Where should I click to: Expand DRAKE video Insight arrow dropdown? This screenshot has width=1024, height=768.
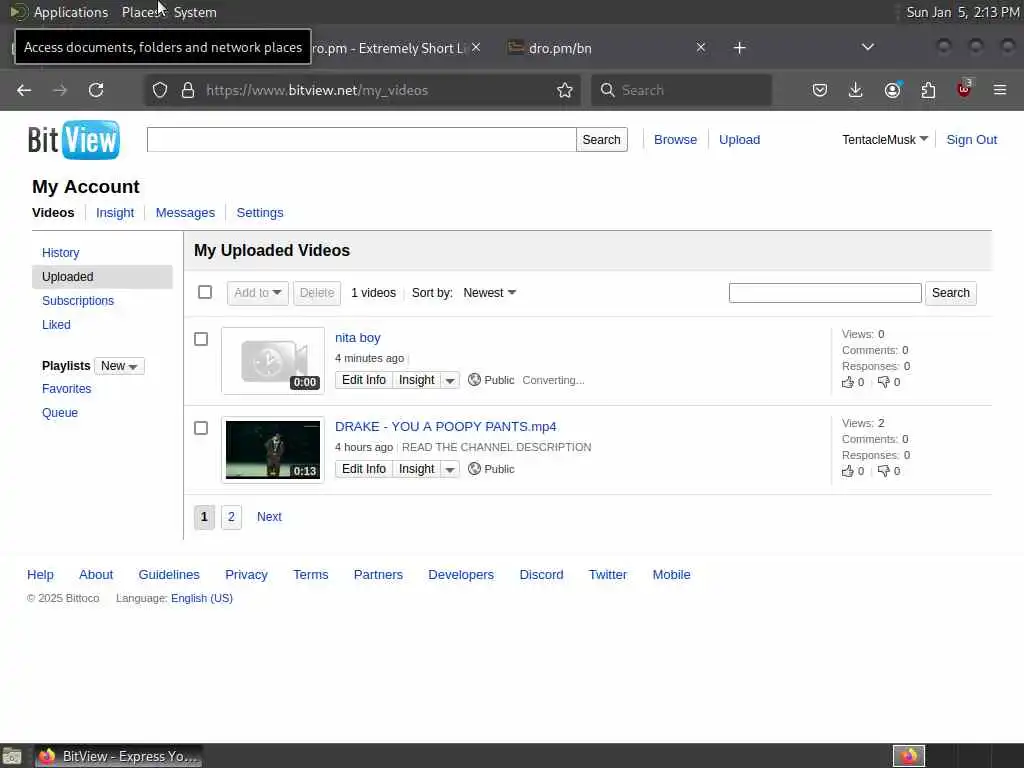pyautogui.click(x=450, y=469)
